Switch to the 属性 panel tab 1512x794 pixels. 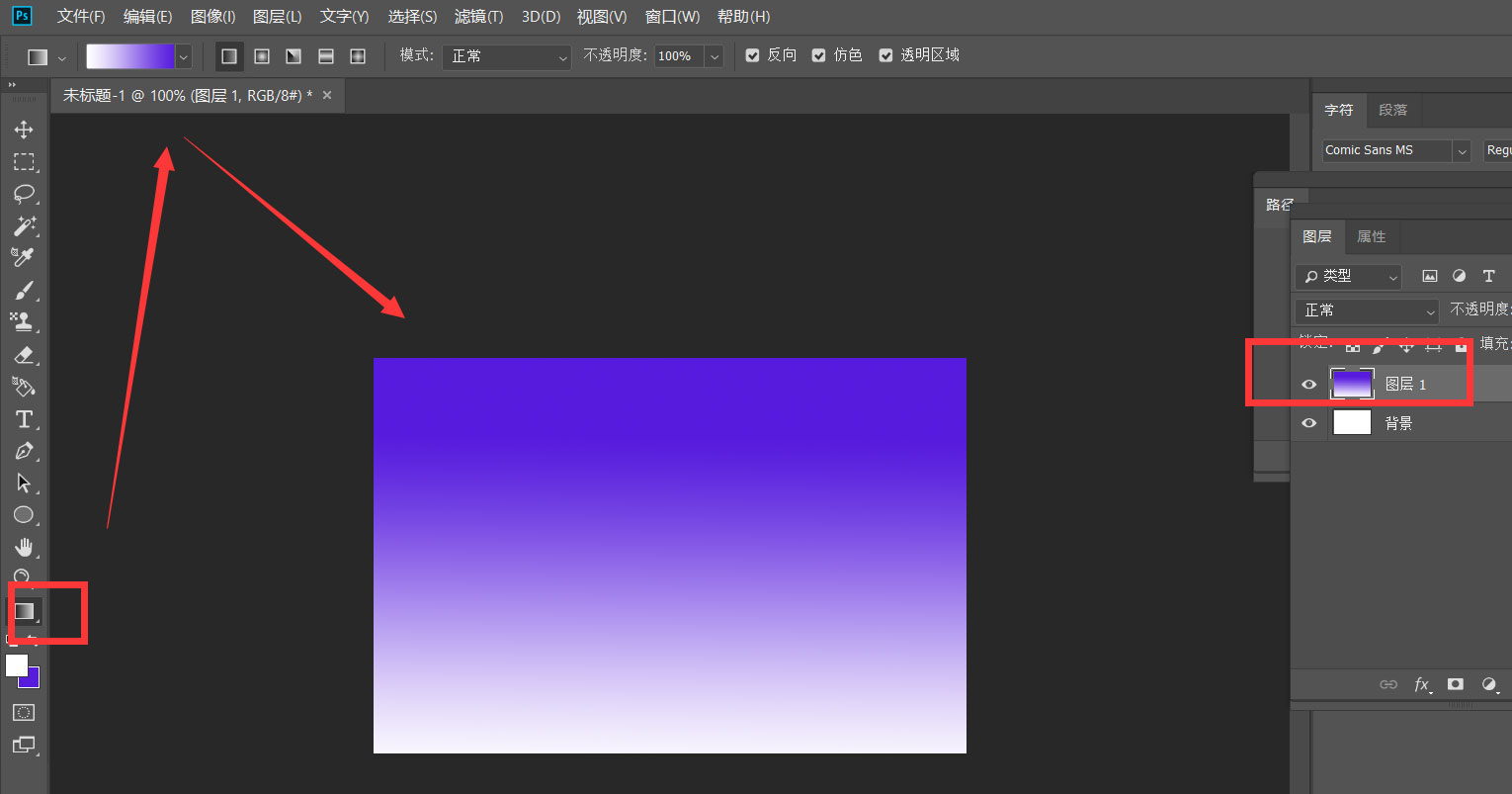pos(1371,236)
